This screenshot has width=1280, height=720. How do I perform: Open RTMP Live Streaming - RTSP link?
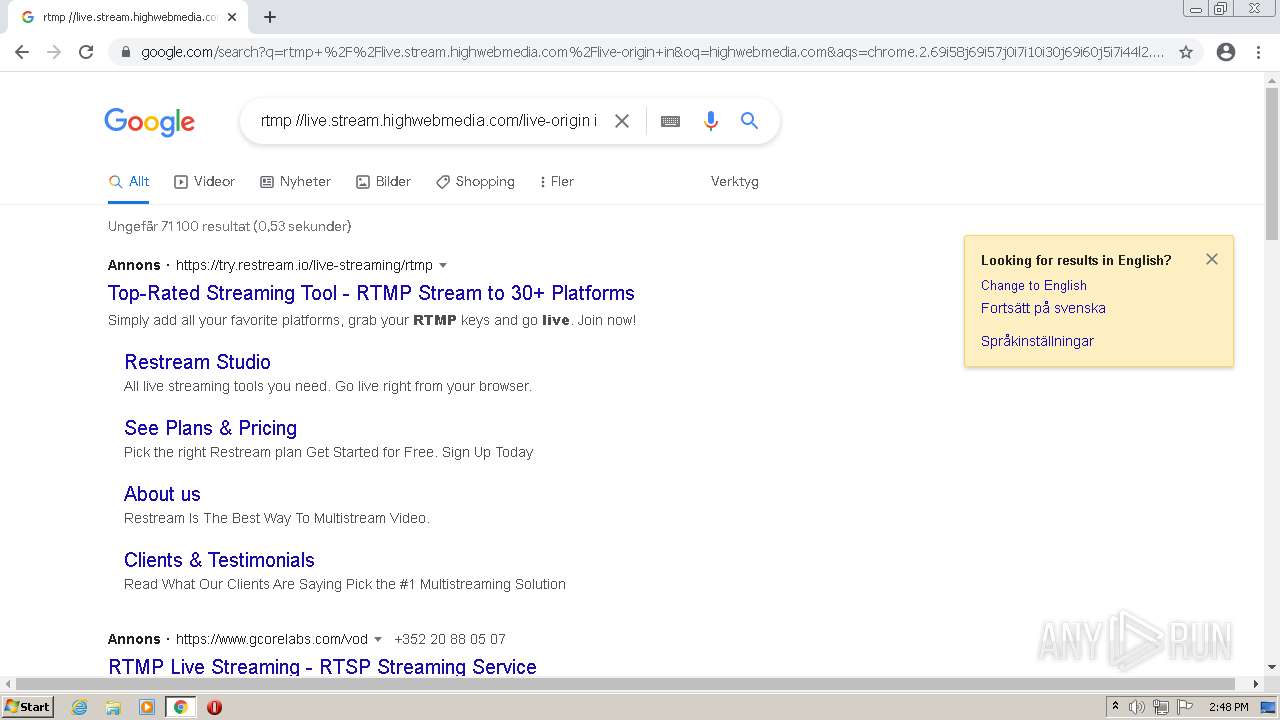point(322,667)
